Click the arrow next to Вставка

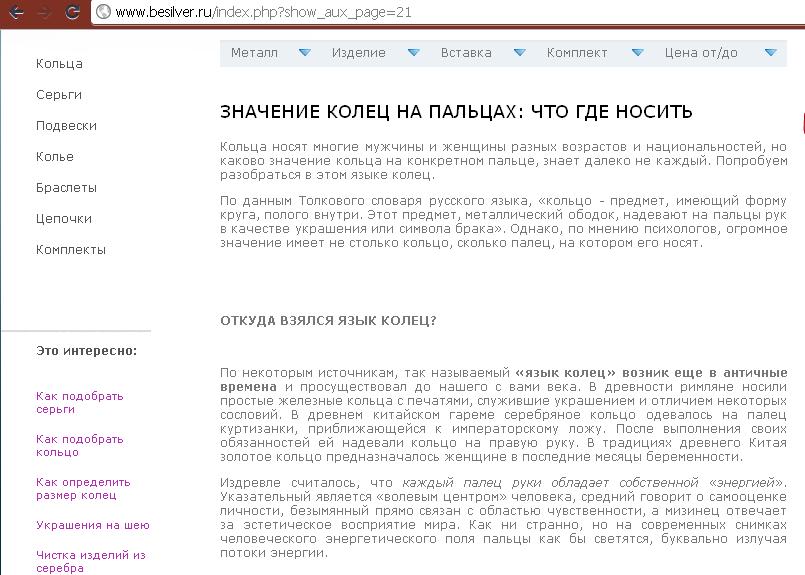520,52
